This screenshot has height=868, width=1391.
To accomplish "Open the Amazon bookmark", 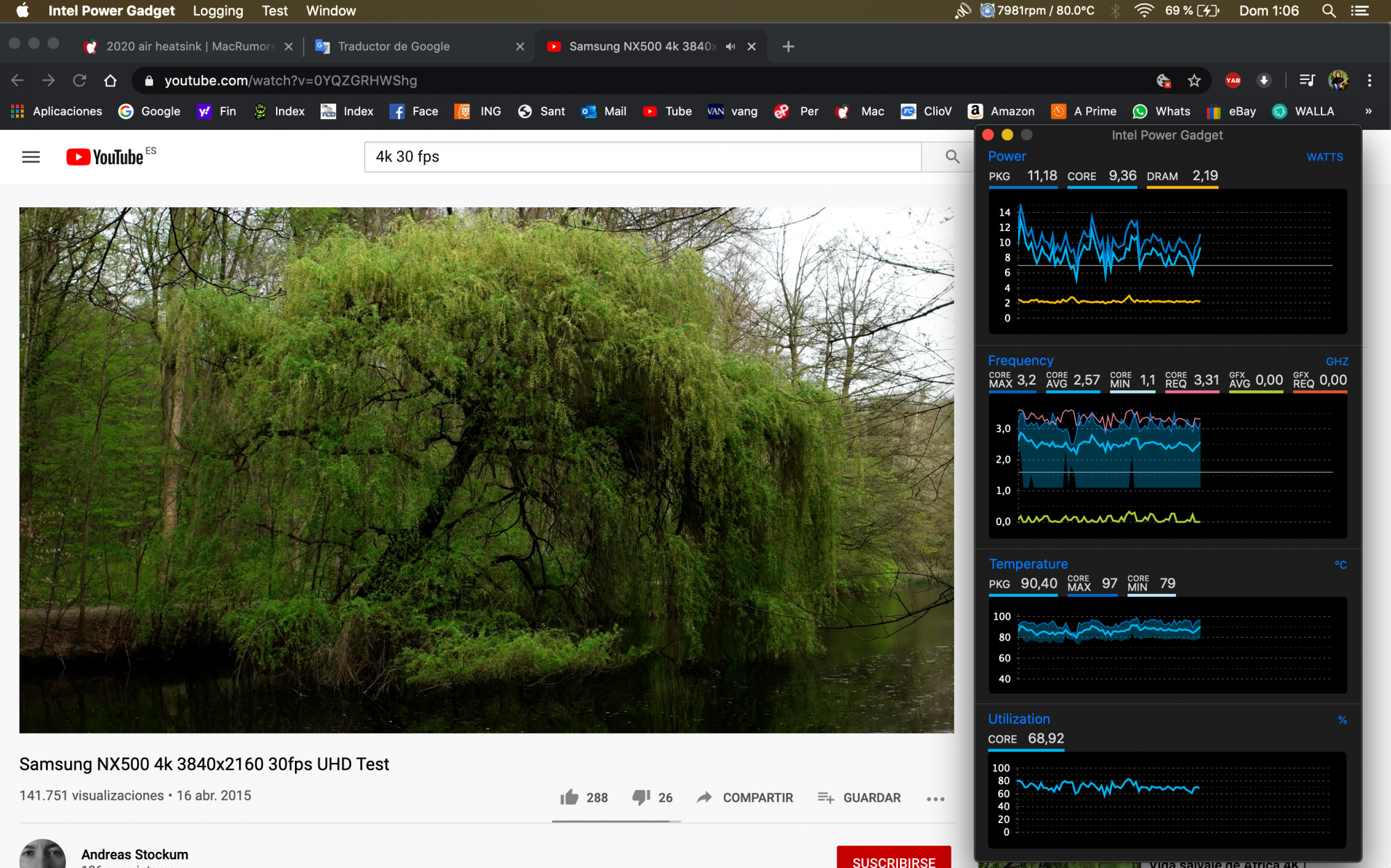I will coord(1002,111).
